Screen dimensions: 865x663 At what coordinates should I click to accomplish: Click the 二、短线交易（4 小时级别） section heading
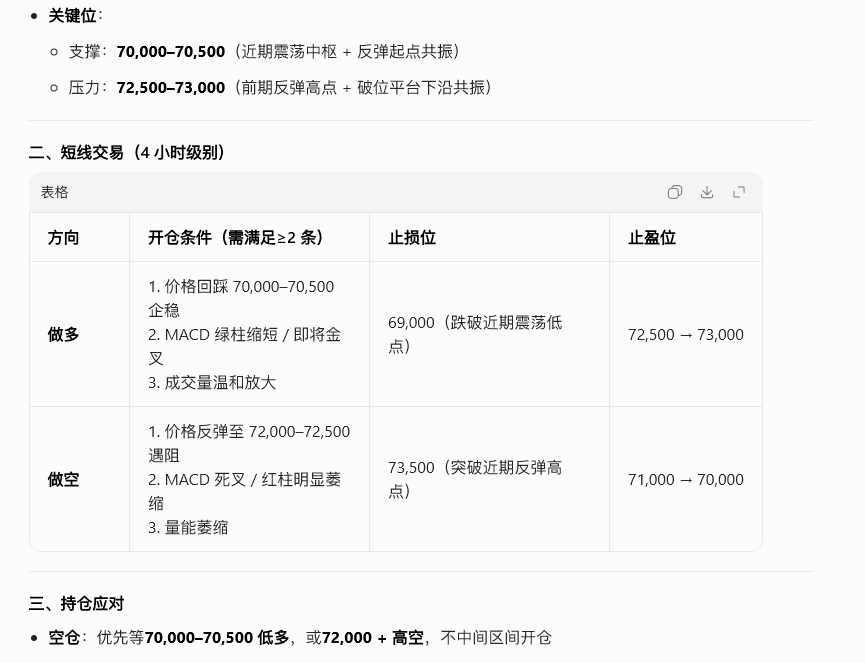tap(127, 152)
